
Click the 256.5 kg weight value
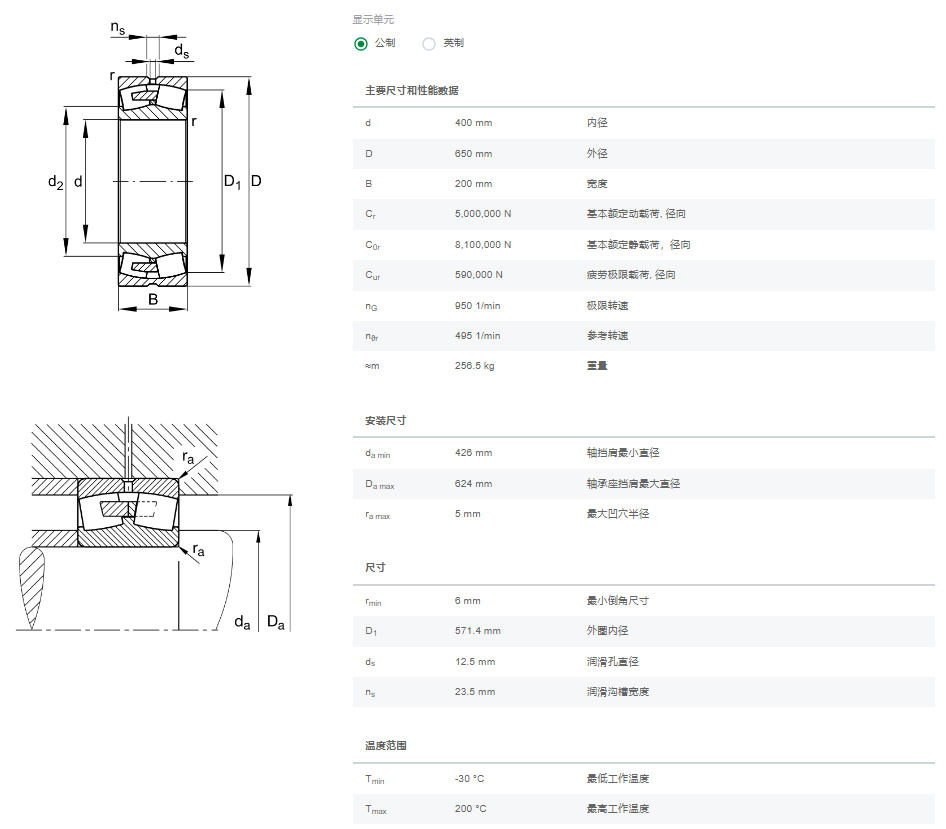pyautogui.click(x=474, y=366)
